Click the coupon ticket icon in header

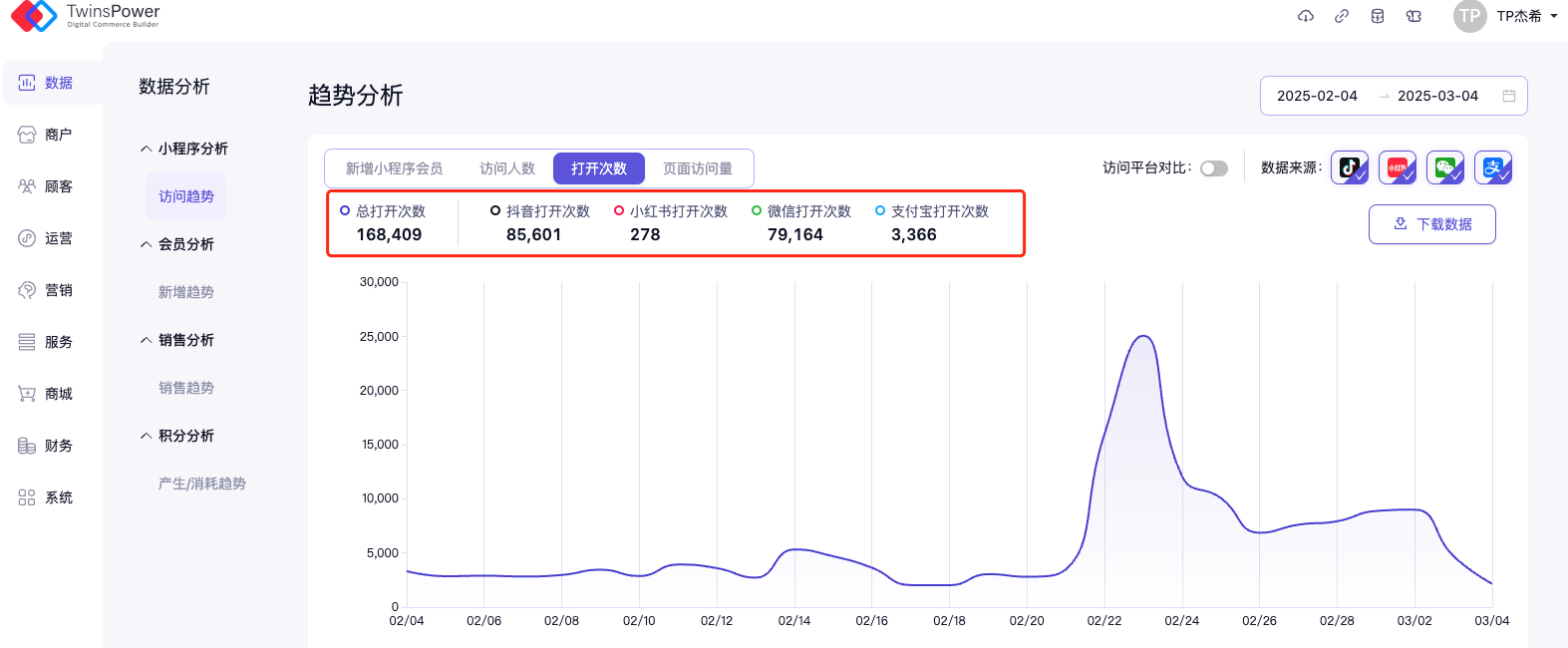click(1413, 16)
